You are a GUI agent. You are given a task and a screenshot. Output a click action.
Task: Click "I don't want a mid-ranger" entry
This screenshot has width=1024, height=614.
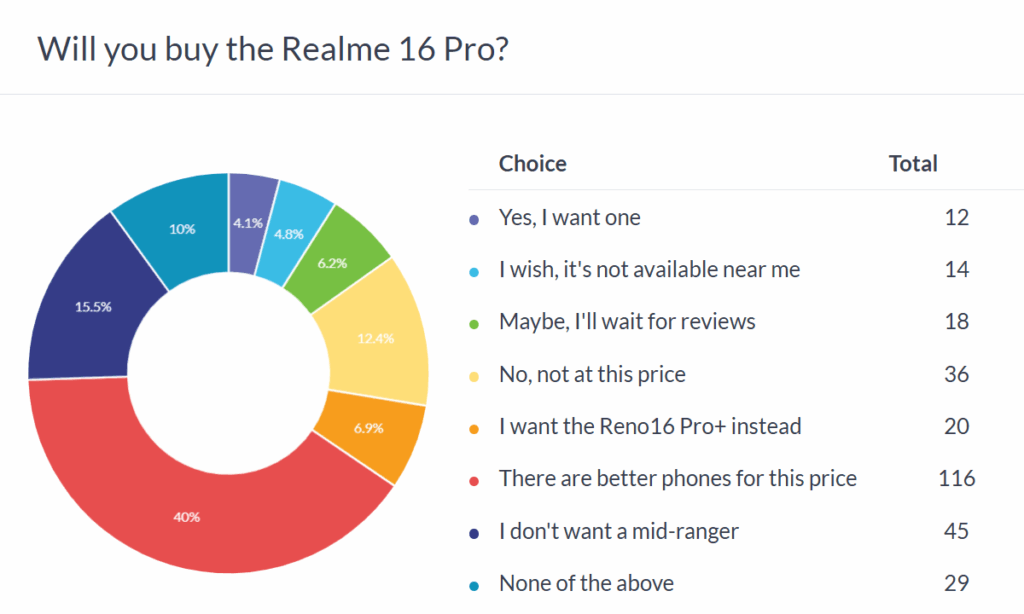[618, 531]
